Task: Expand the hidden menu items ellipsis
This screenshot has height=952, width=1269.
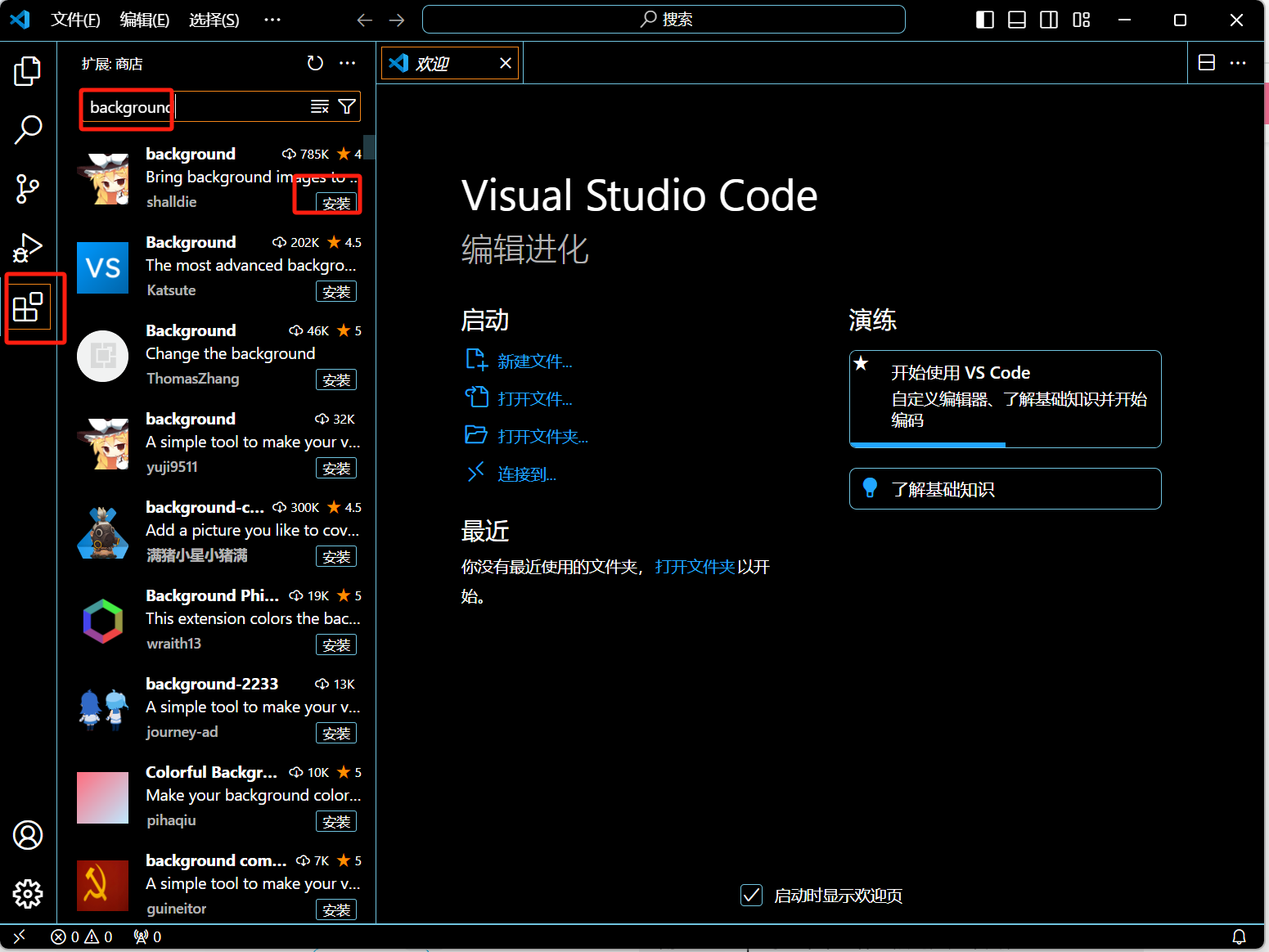Action: [272, 20]
